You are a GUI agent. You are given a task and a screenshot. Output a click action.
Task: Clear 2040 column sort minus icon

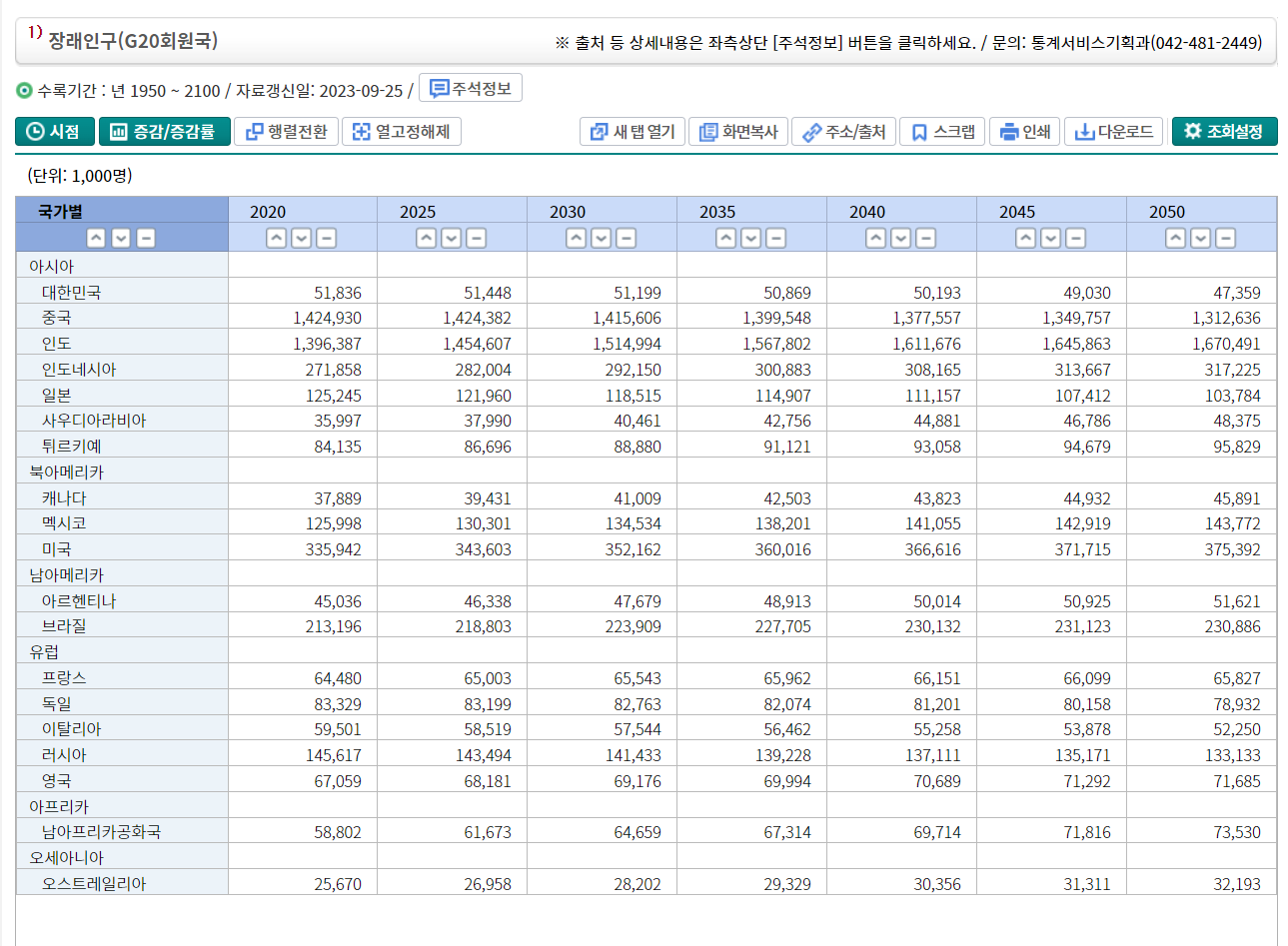click(925, 238)
